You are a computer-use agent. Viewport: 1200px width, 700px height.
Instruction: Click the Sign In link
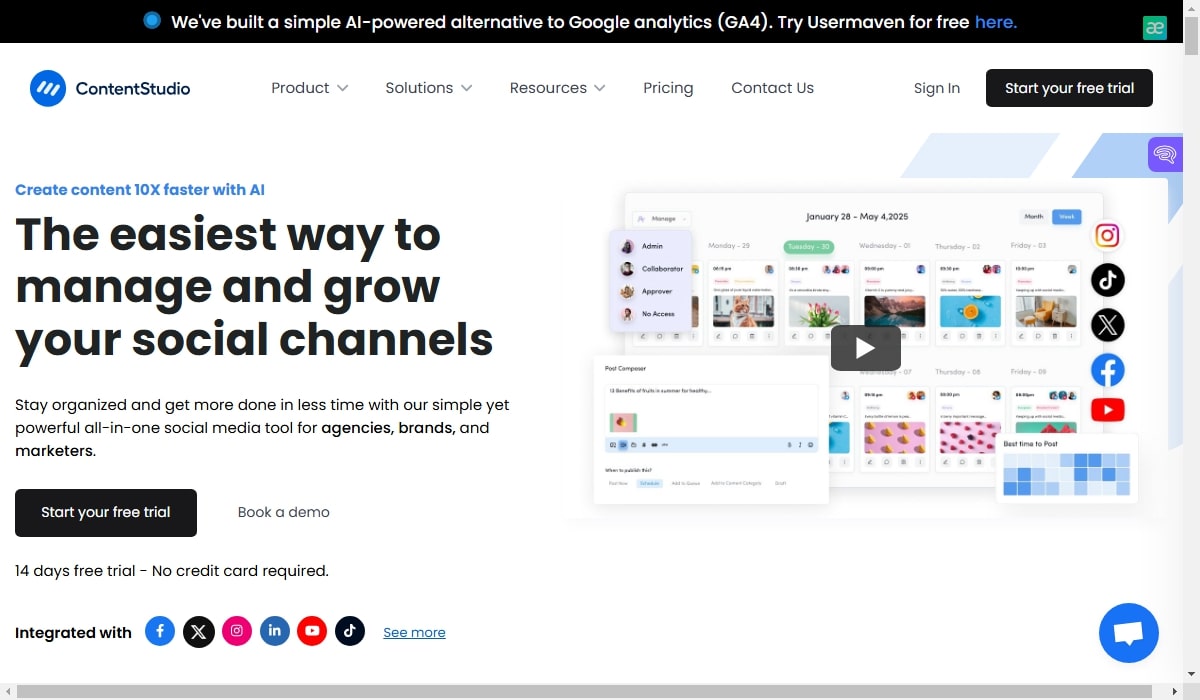point(936,88)
